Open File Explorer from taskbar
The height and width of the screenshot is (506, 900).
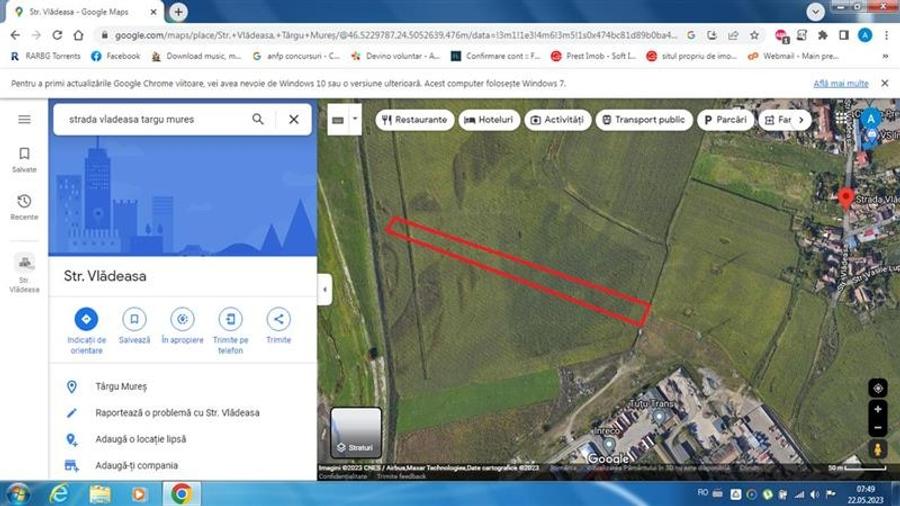tap(99, 493)
